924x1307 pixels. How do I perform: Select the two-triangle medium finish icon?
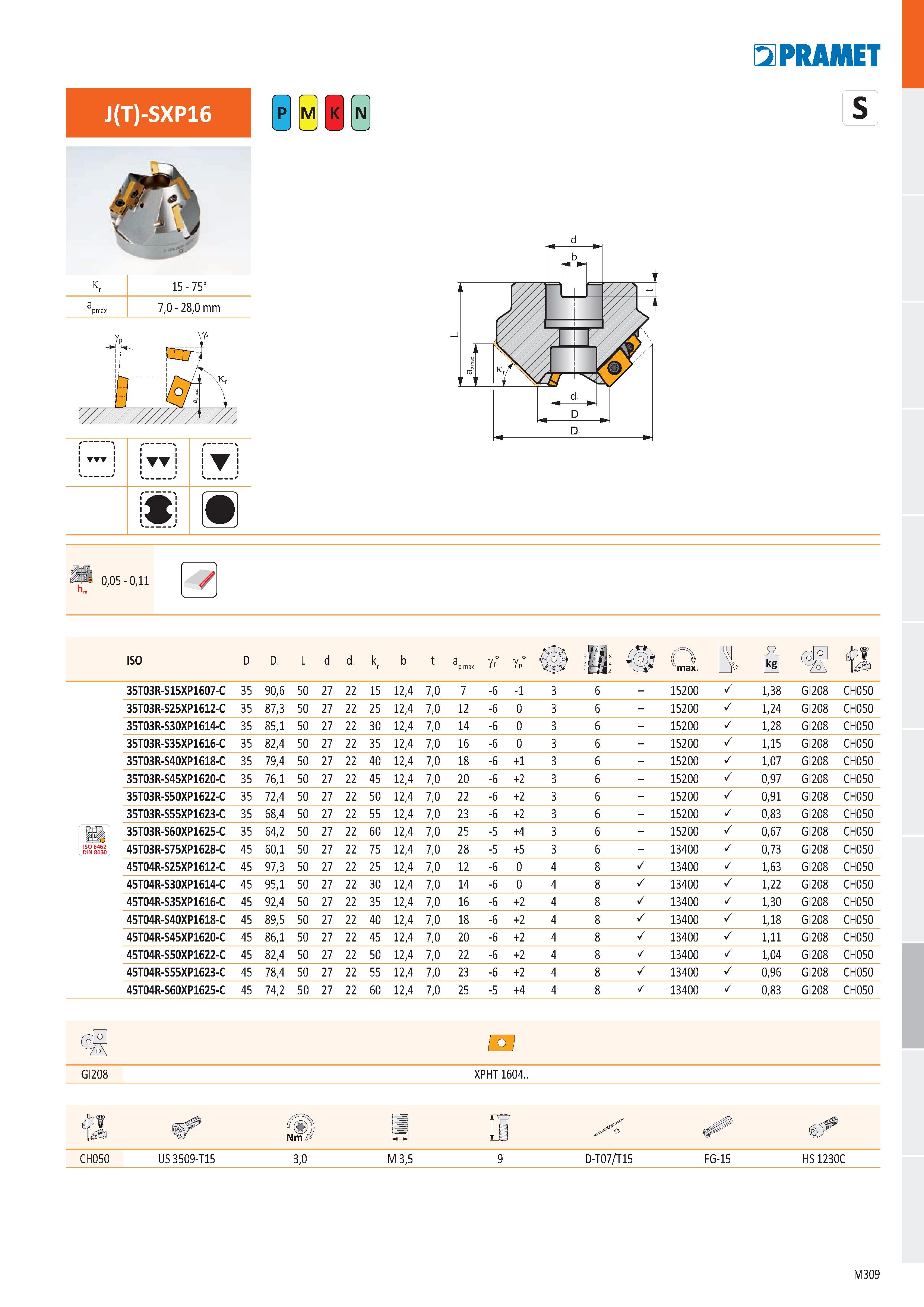point(158,461)
